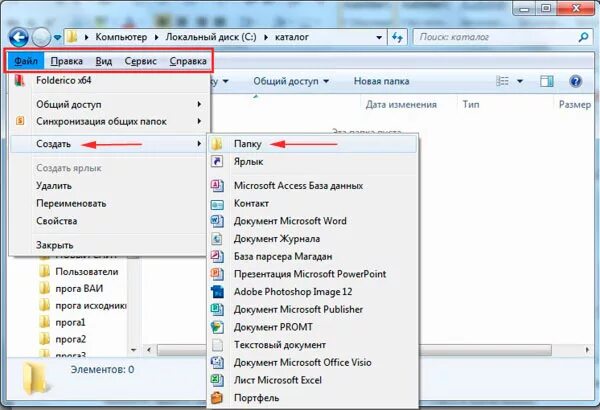Open the recent locations dropdown arrow
Viewport: 600px width, 410px height.
point(57,38)
